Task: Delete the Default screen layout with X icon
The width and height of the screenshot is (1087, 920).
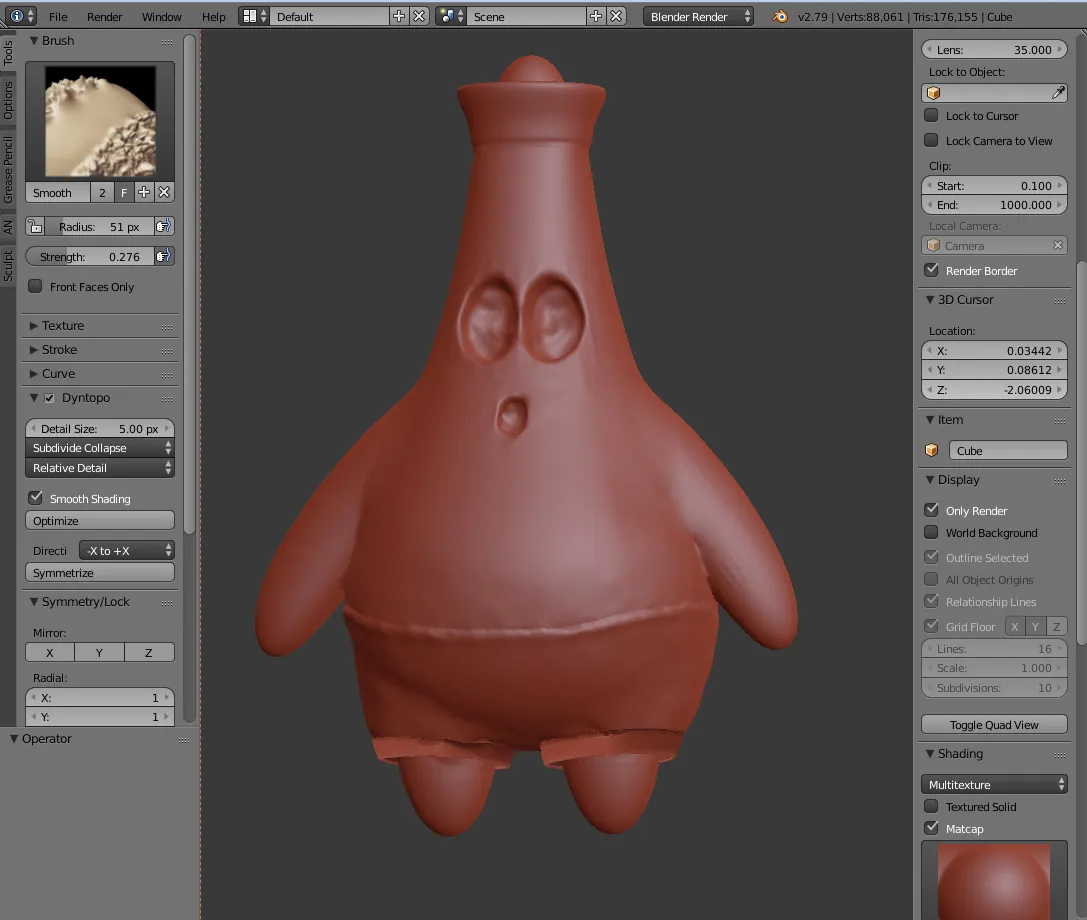Action: (x=419, y=16)
